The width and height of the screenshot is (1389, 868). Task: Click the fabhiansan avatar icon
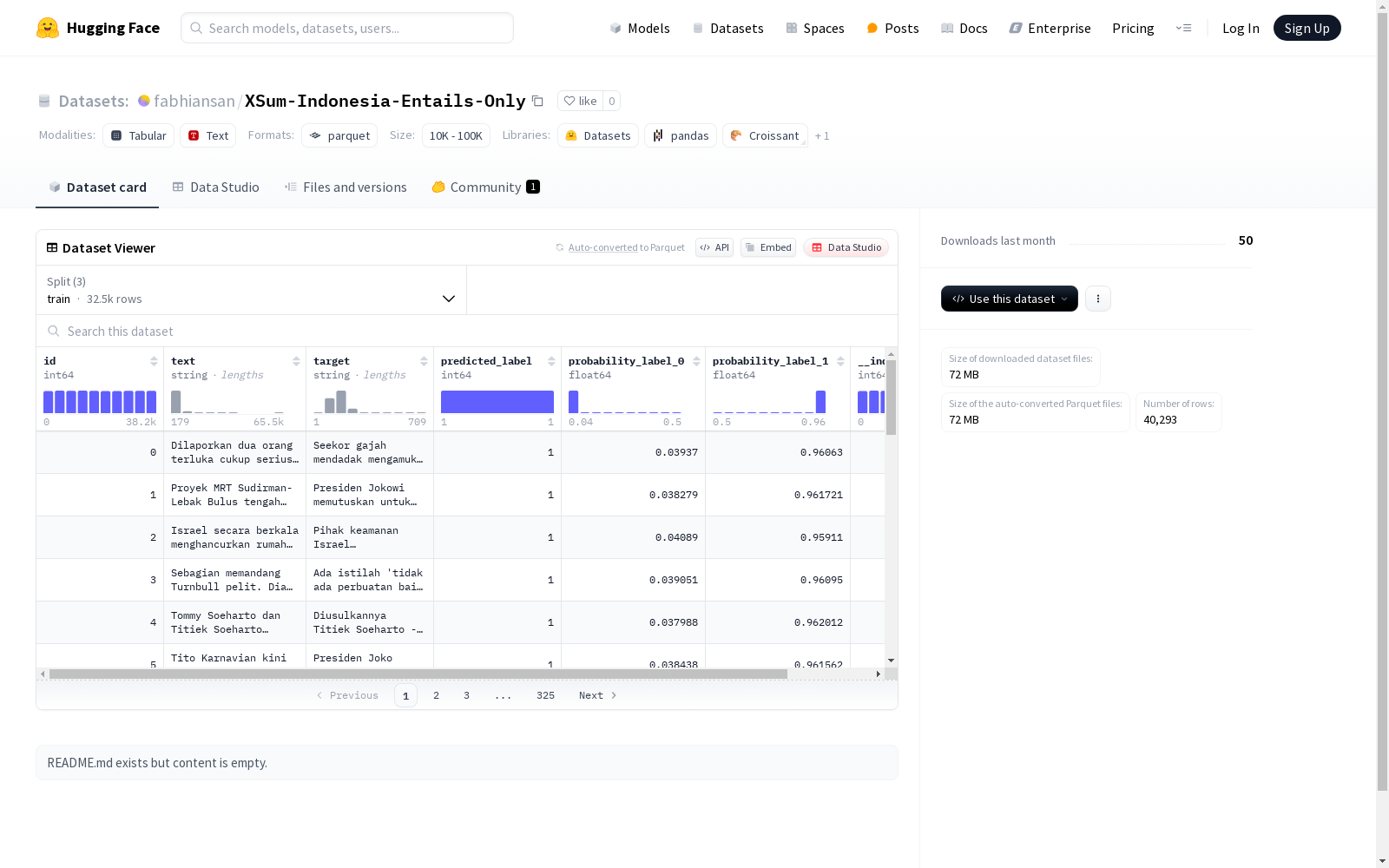[144, 101]
